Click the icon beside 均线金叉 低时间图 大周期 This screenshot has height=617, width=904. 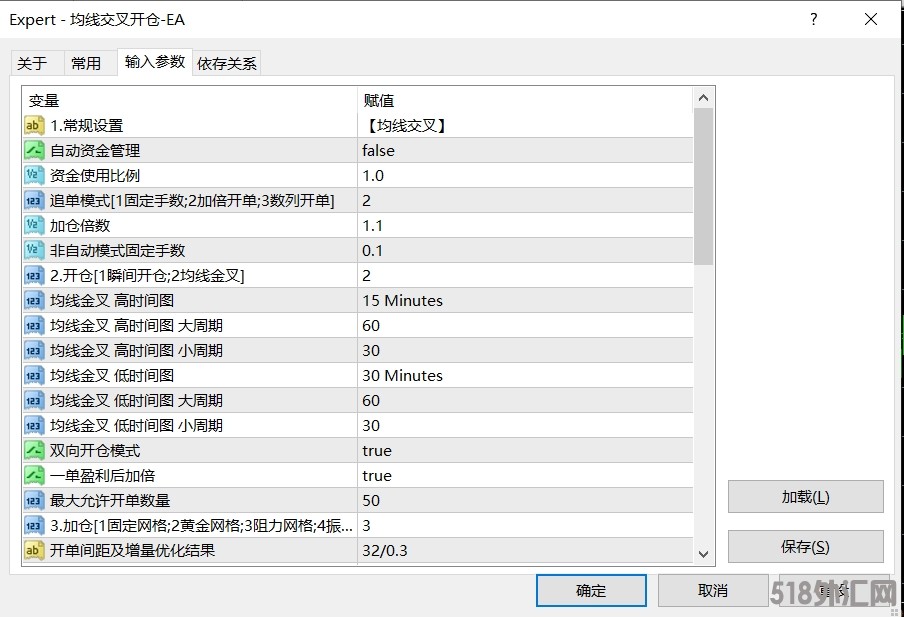(x=34, y=400)
